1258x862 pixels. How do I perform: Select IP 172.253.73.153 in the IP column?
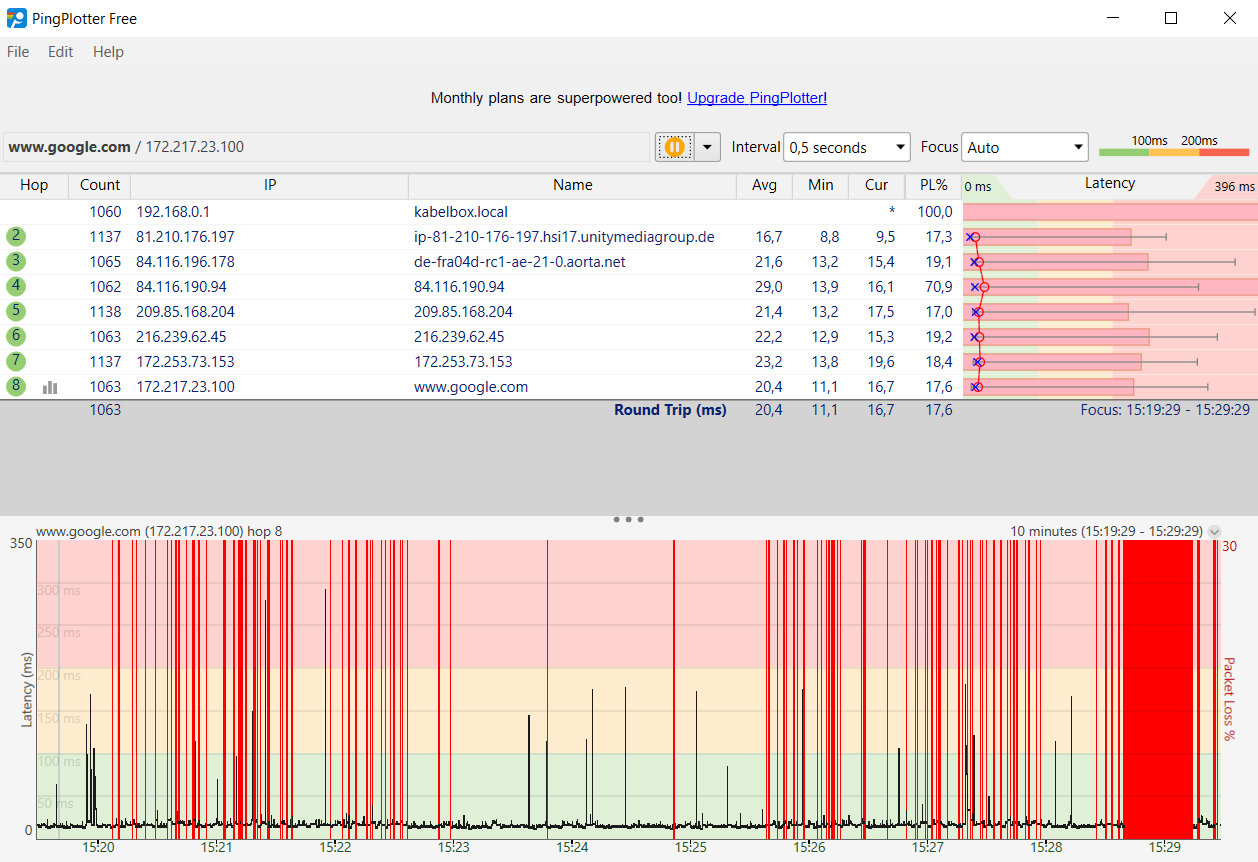tap(185, 362)
